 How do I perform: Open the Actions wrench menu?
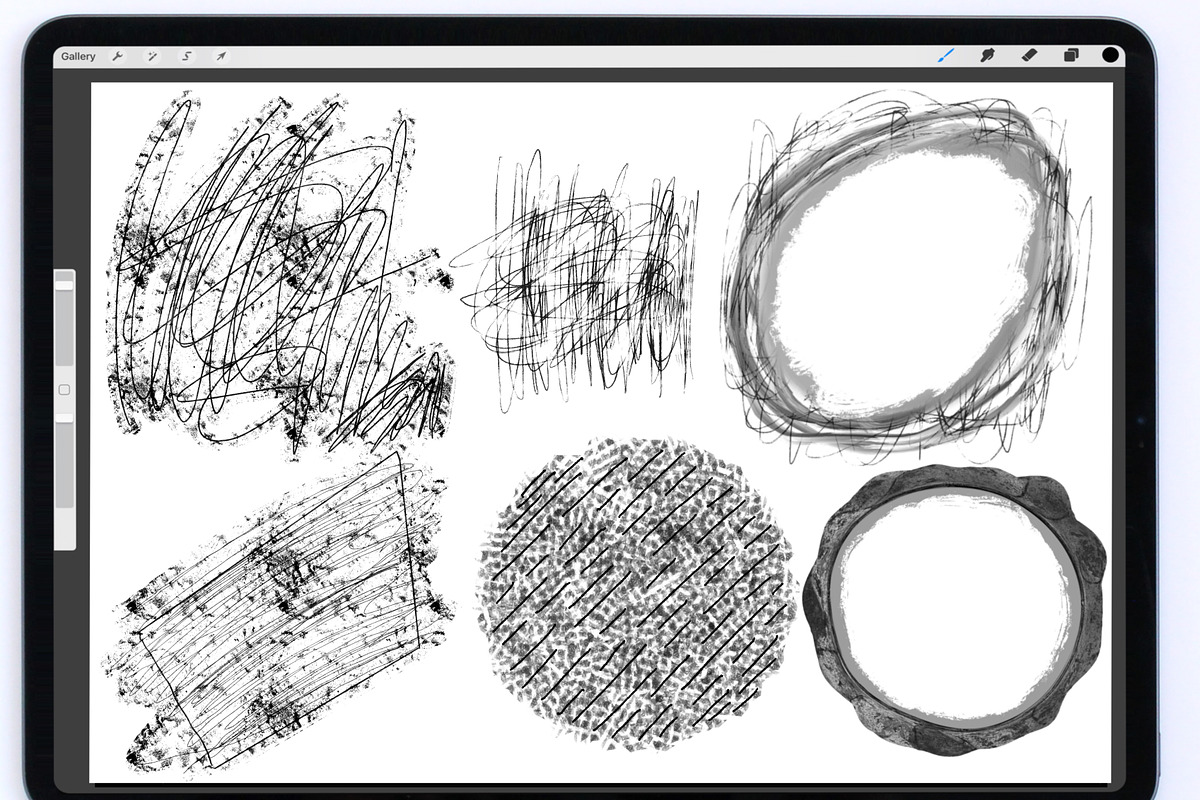click(x=117, y=56)
